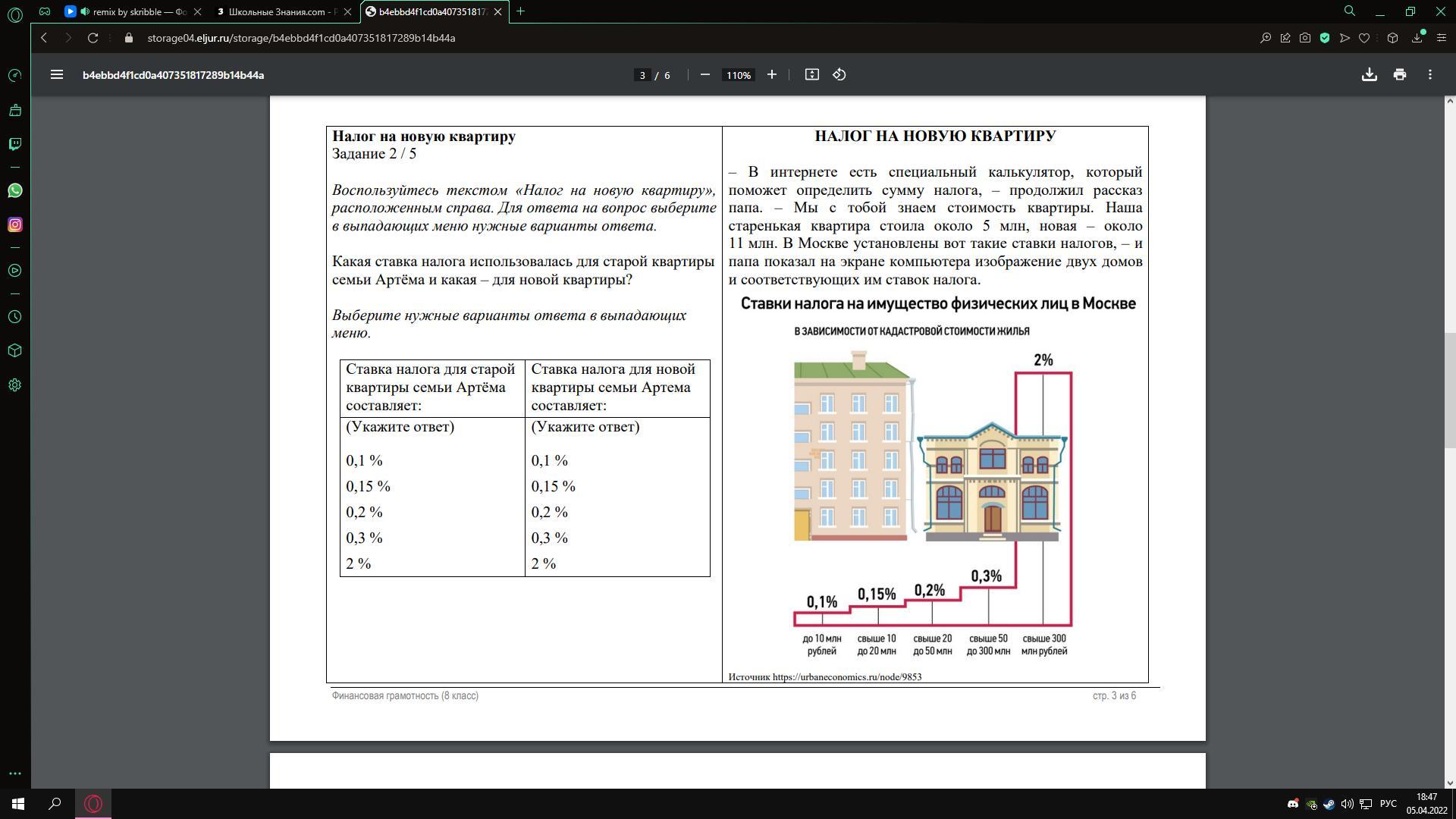Image resolution: width=1456 pixels, height=819 pixels.
Task: Go forward with the arrow button
Action: point(67,38)
